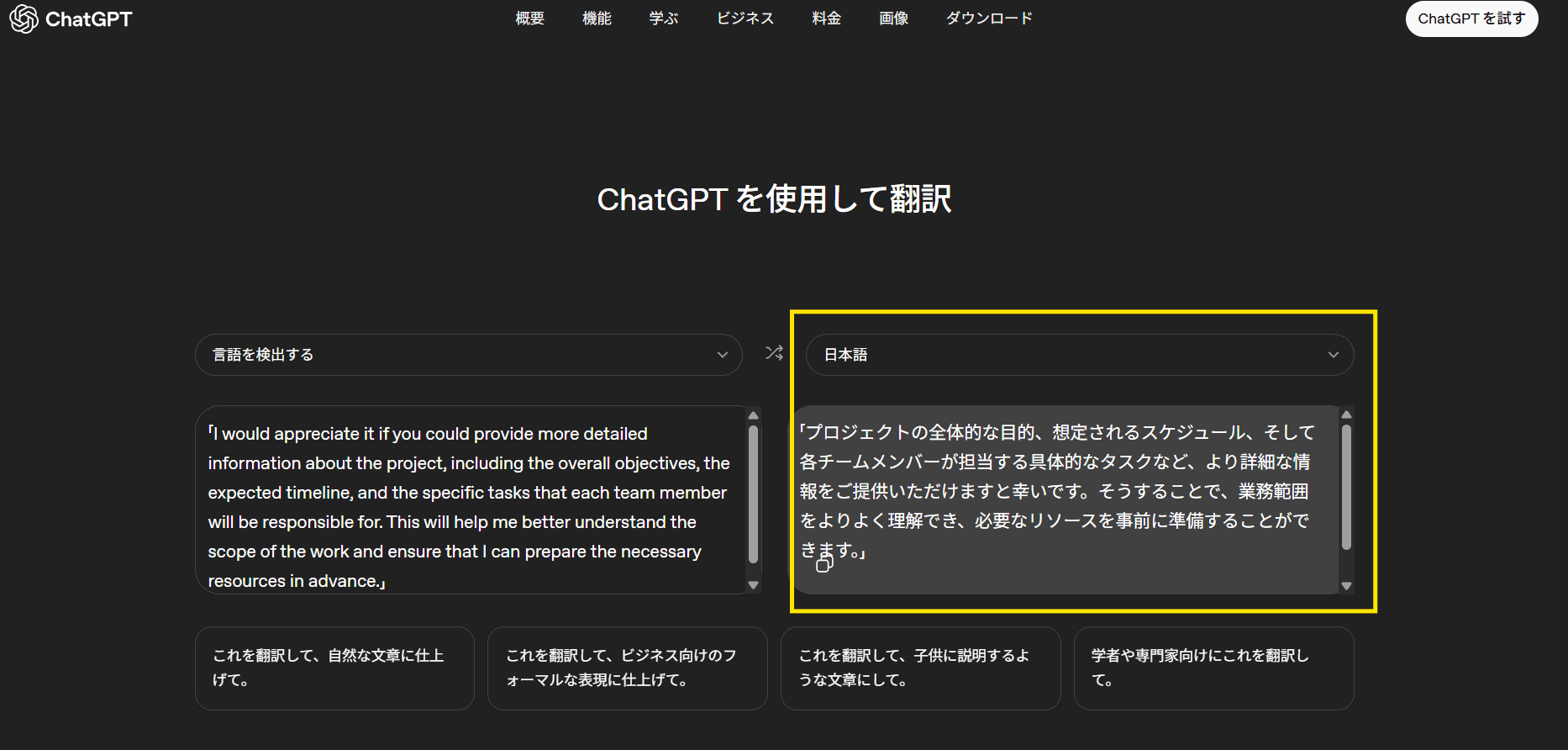Copy the Japanese translation using copy icon
The height and width of the screenshot is (750, 1568).
(x=824, y=564)
